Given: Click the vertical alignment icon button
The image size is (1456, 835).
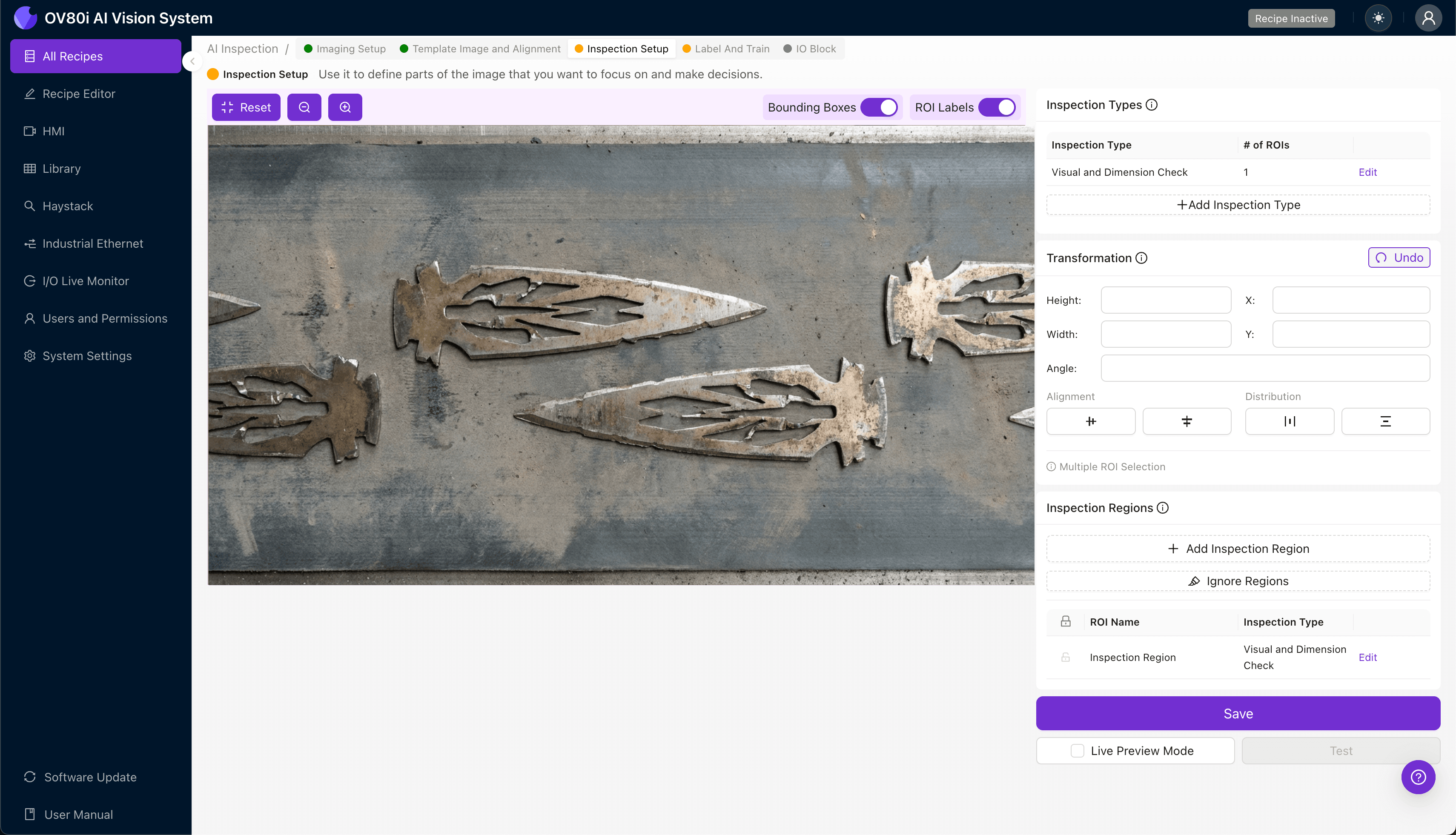Looking at the screenshot, I should pos(1187,421).
